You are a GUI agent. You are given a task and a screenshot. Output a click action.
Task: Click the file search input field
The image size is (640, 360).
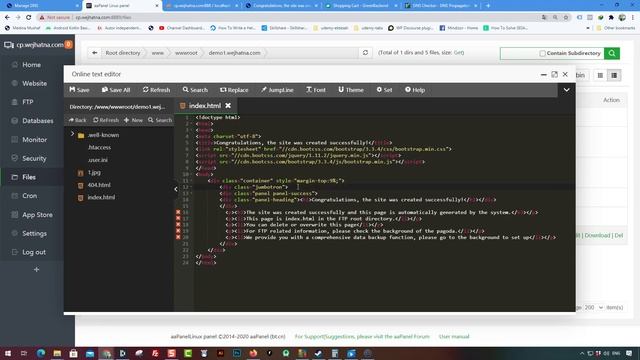(519, 53)
